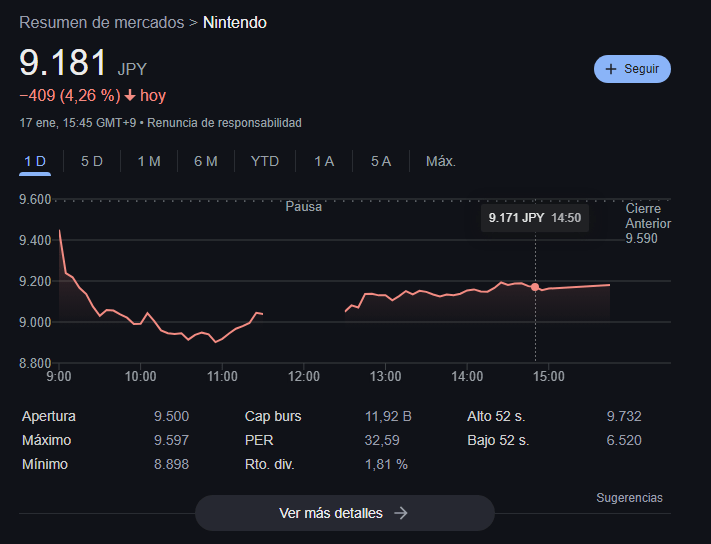Click the Nintendo title in the breadcrumb
The height and width of the screenshot is (544, 711).
tap(235, 23)
